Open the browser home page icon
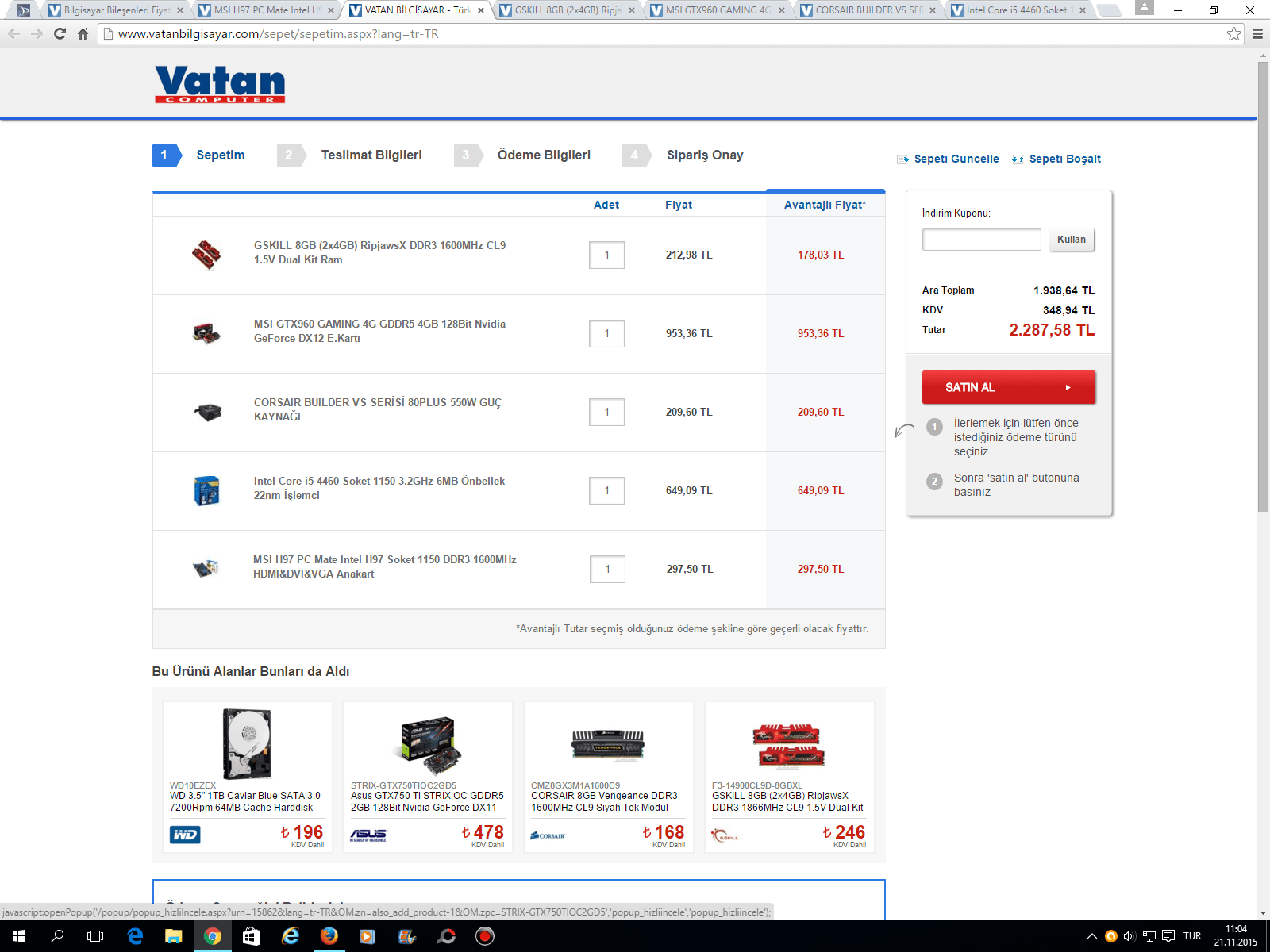Screen dimensions: 1270x952 [x=83, y=34]
